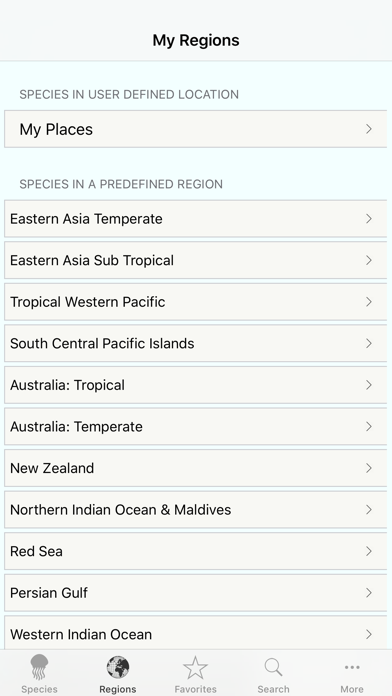The height and width of the screenshot is (696, 392).
Task: Open the Favorites star icon
Action: click(x=195, y=668)
